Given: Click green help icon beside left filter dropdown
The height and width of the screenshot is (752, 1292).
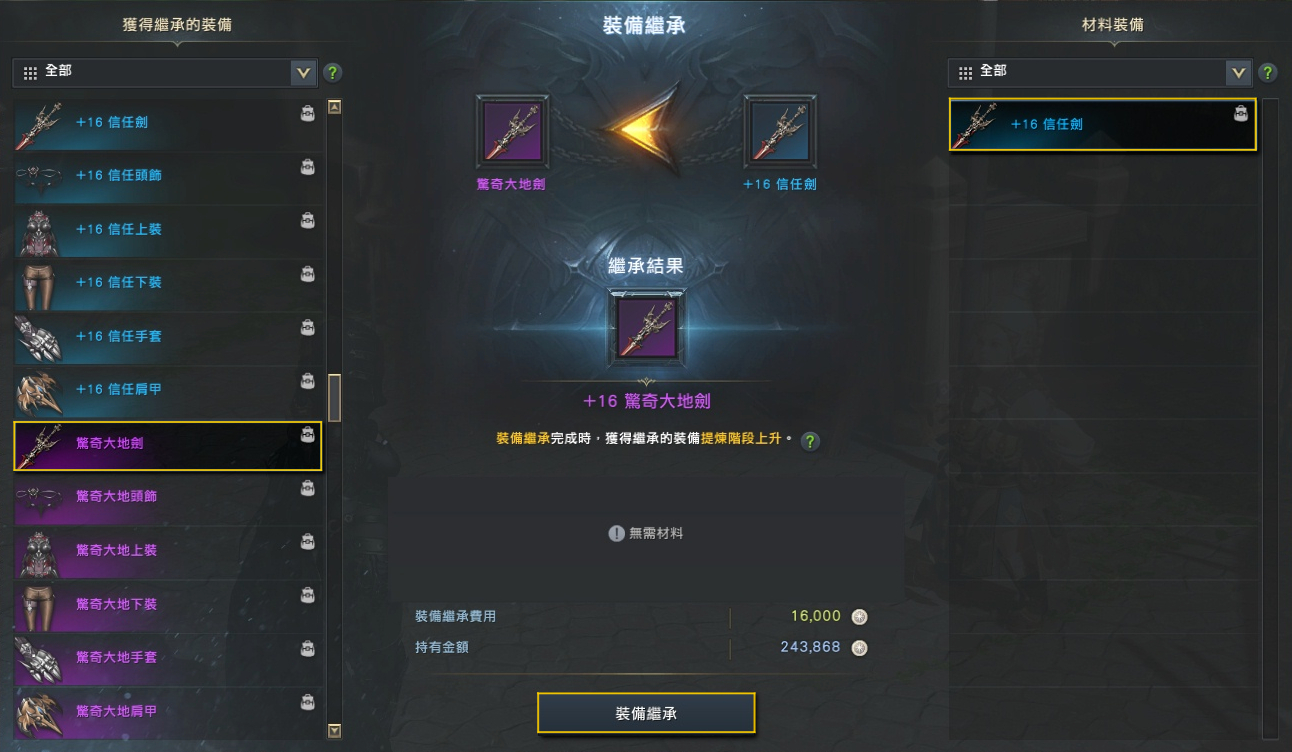Looking at the screenshot, I should (x=333, y=73).
